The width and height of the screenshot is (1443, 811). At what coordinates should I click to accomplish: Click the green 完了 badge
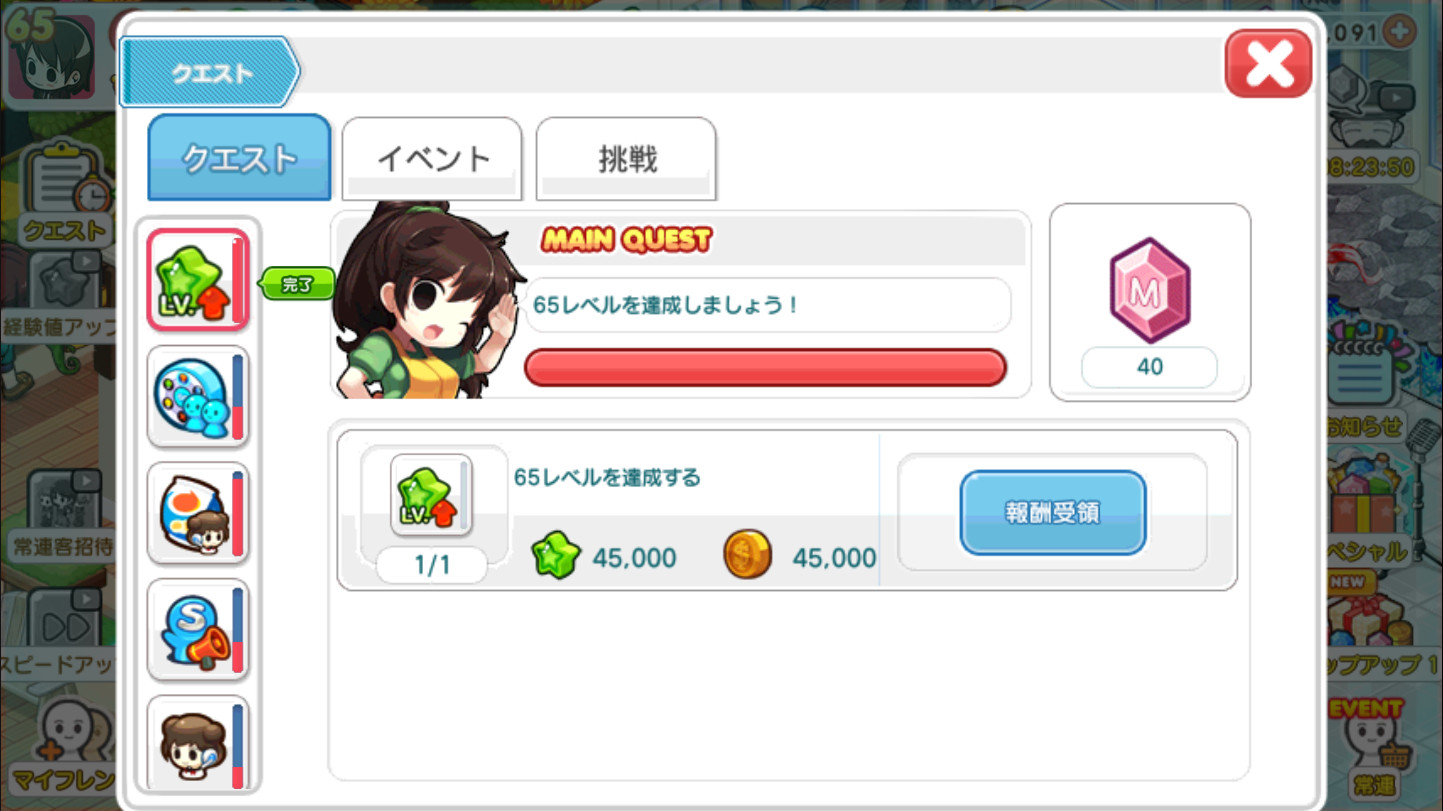click(297, 285)
